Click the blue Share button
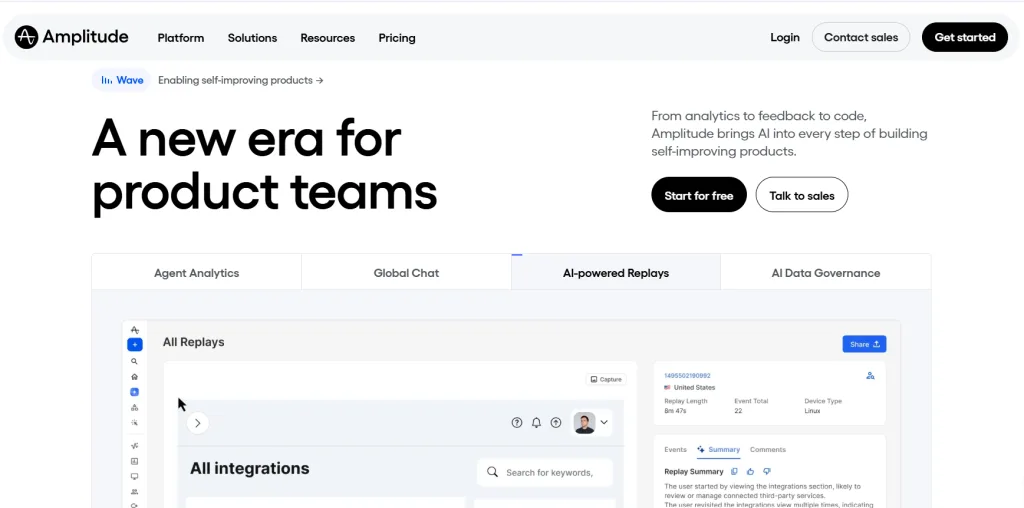The width and height of the screenshot is (1024, 508). (x=864, y=344)
